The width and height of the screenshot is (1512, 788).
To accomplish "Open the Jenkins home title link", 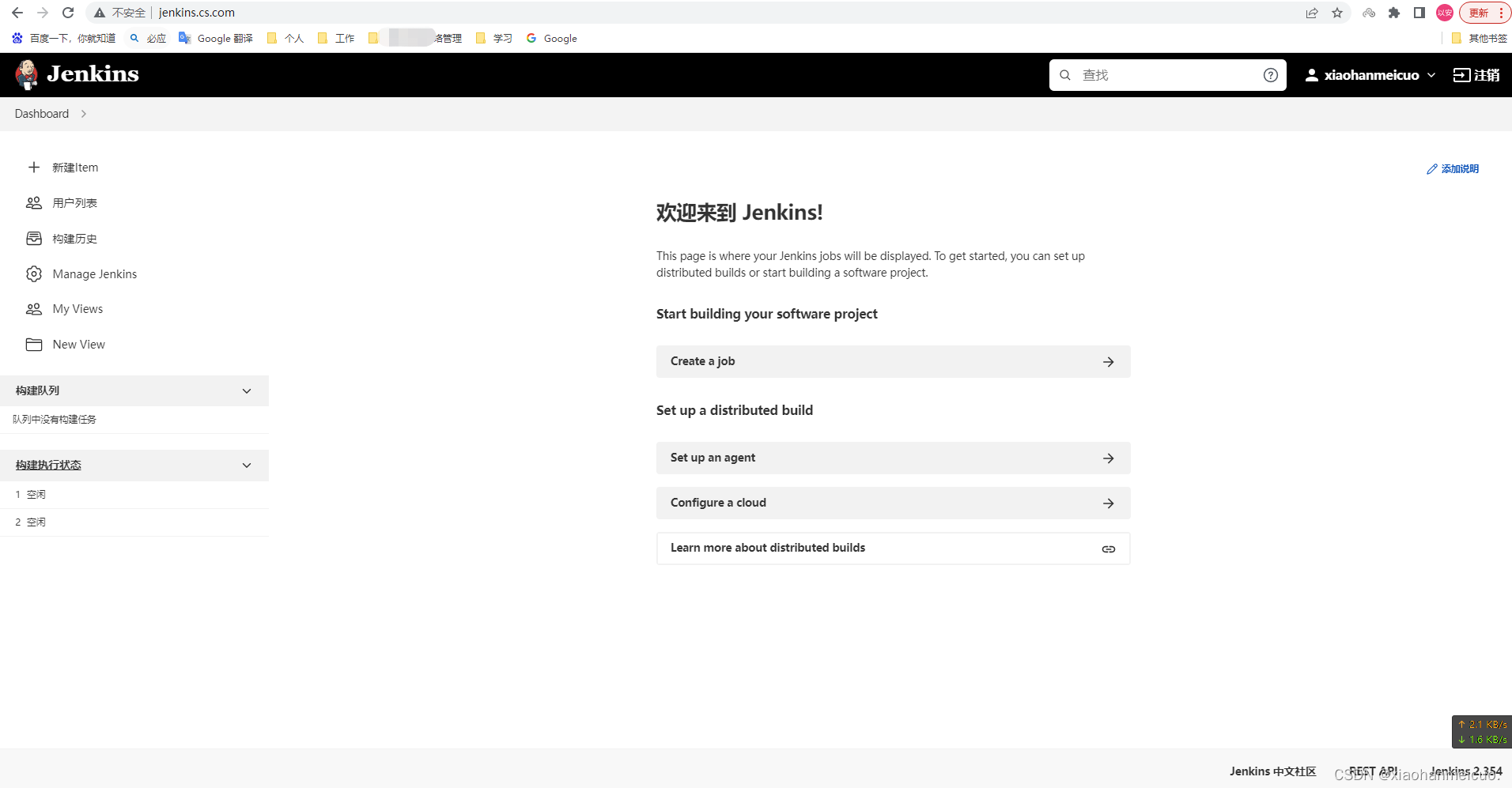I will [x=93, y=74].
